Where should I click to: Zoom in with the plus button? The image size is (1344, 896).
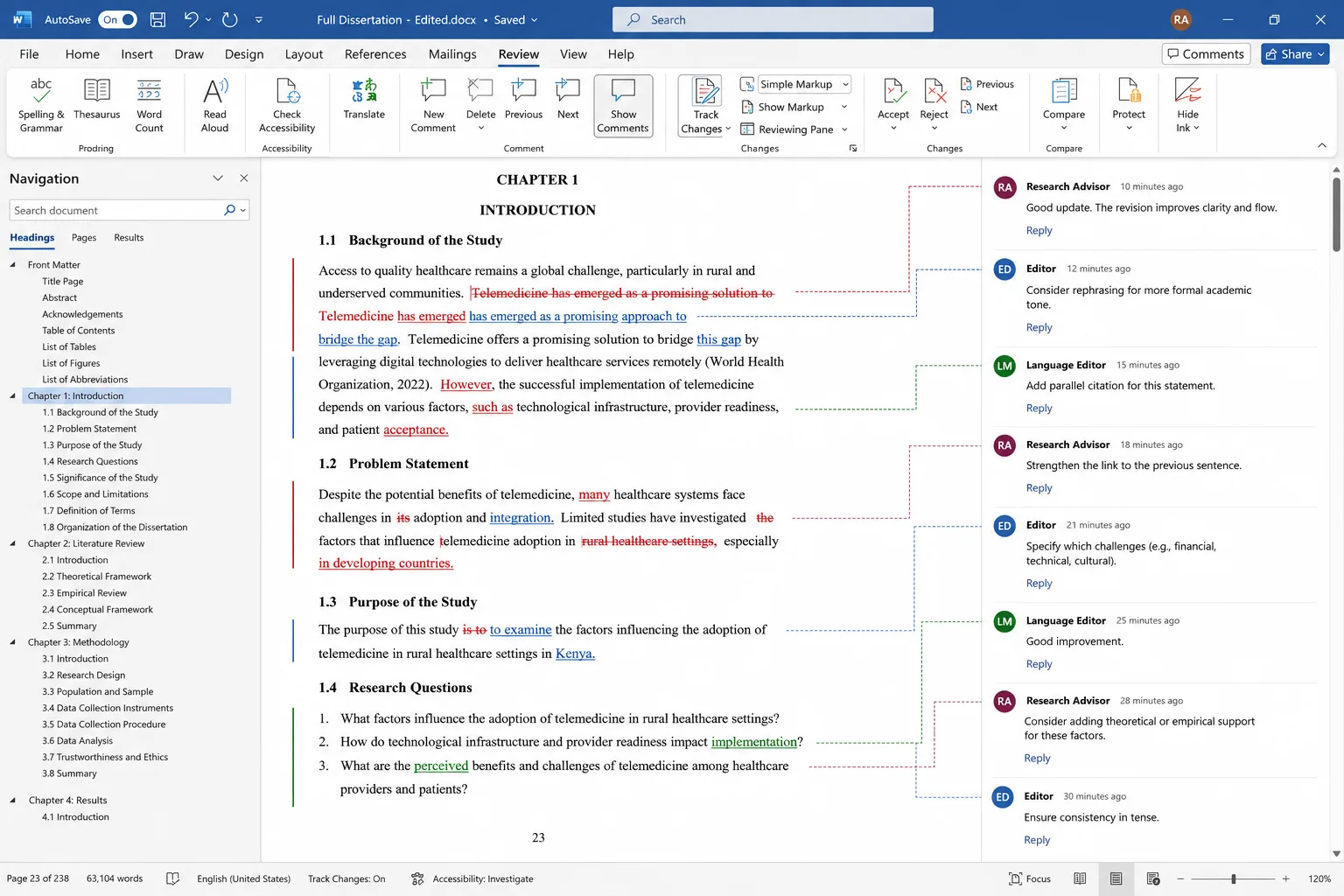(x=1285, y=878)
